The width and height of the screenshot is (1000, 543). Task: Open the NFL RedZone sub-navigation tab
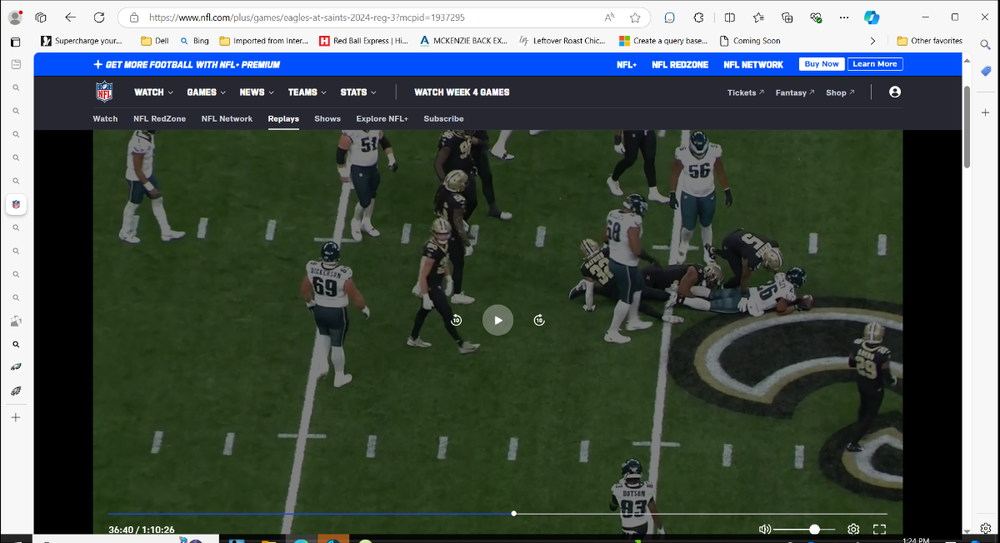click(x=159, y=119)
